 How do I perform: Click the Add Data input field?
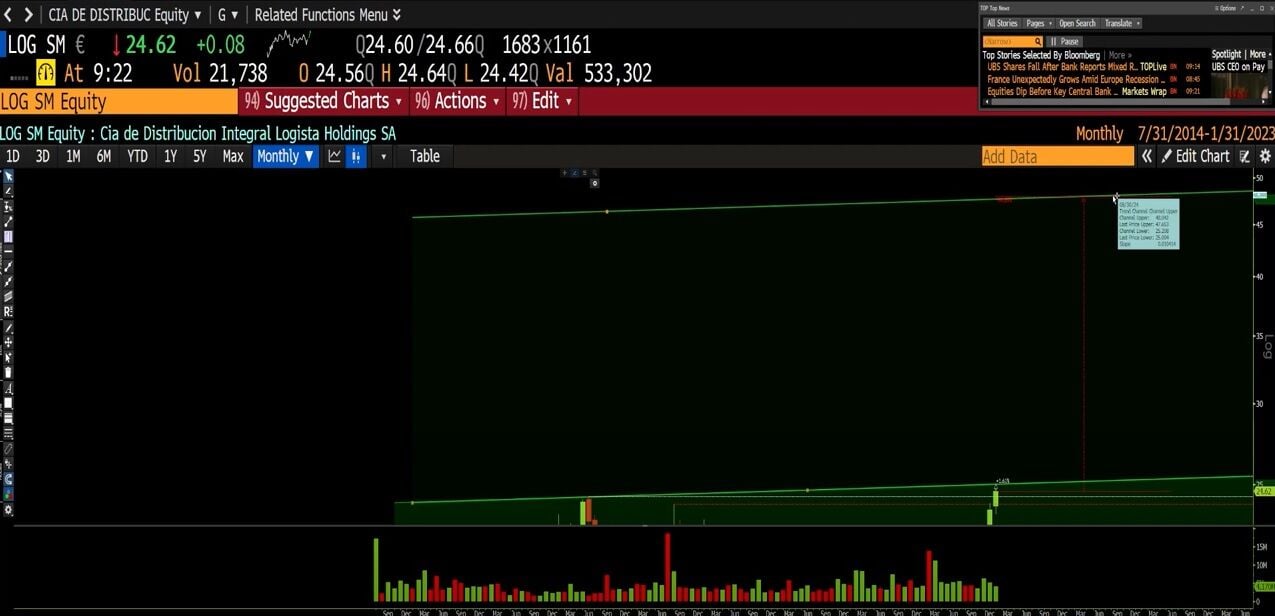[1058, 156]
